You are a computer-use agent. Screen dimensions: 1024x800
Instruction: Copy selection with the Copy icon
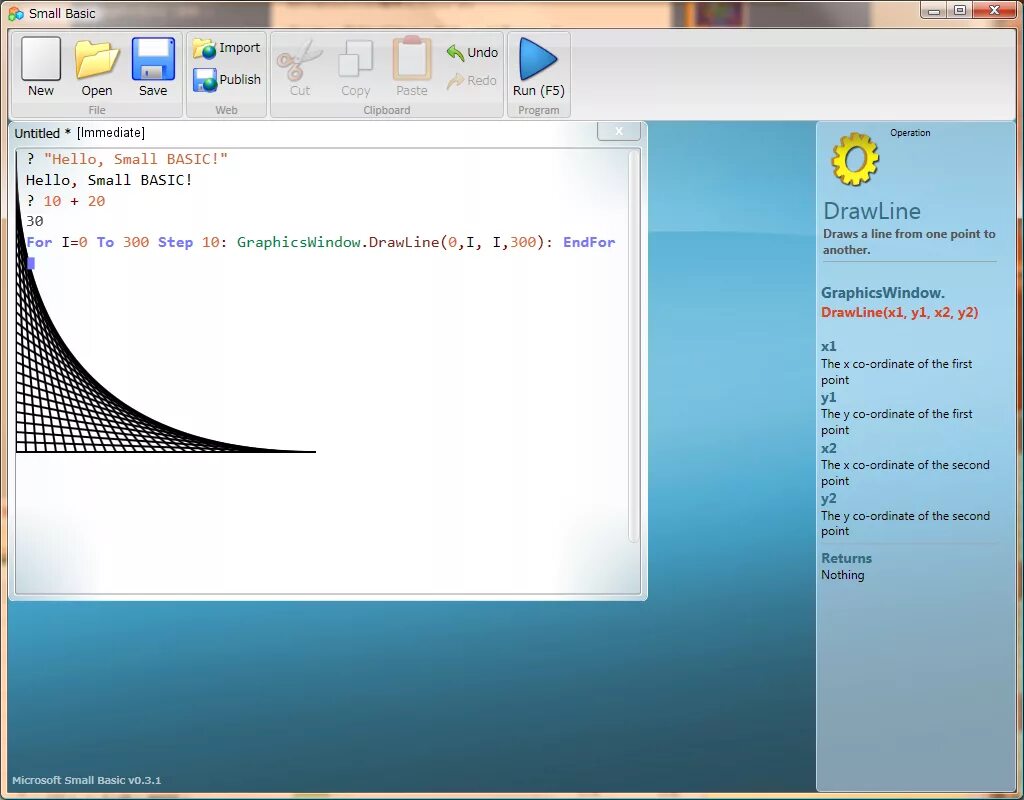tap(355, 67)
